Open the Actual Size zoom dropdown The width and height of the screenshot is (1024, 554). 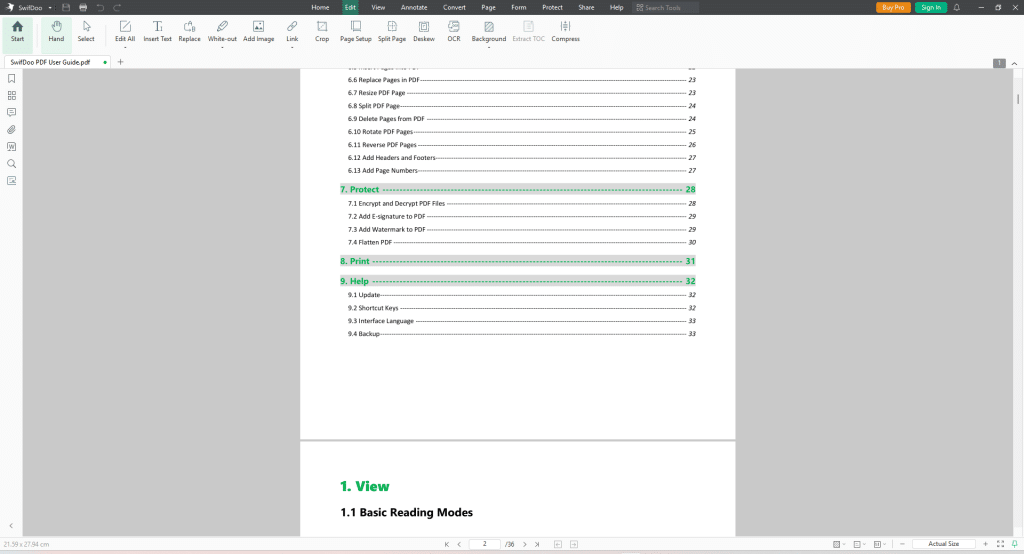click(x=944, y=544)
